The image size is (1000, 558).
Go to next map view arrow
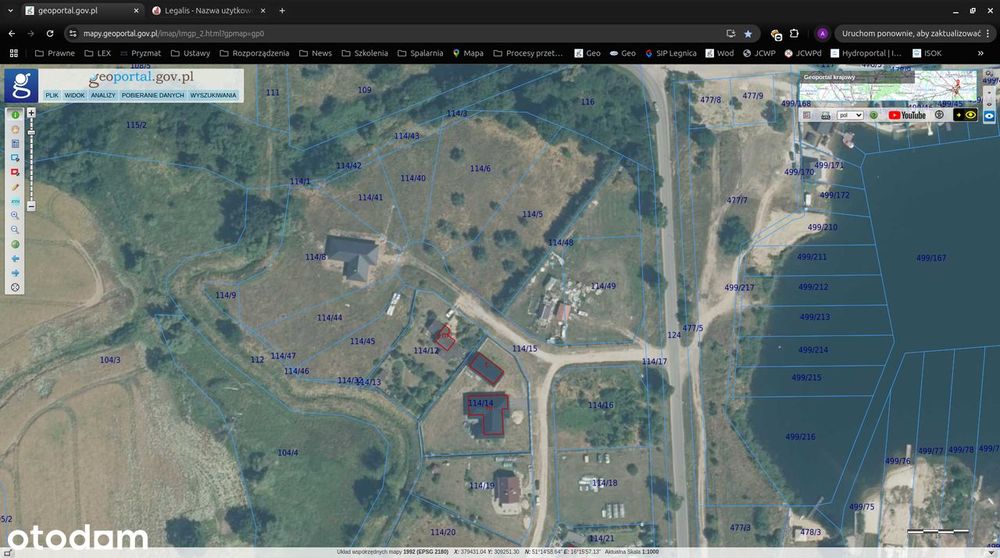tap(15, 273)
